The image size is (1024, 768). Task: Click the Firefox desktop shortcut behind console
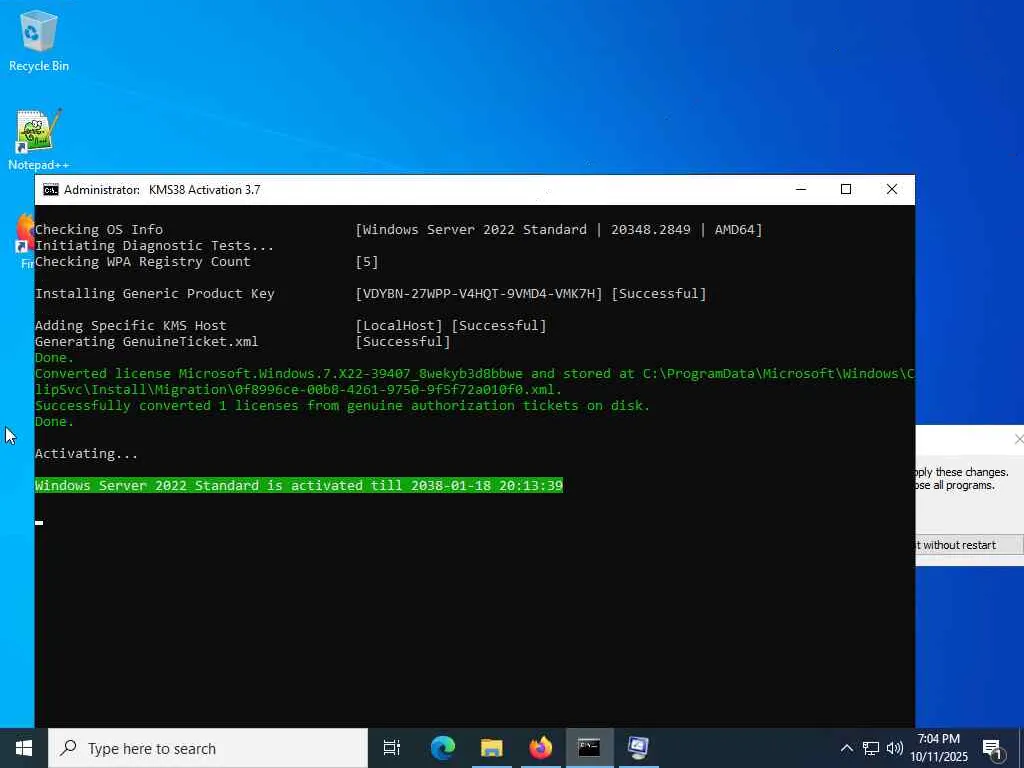click(25, 240)
